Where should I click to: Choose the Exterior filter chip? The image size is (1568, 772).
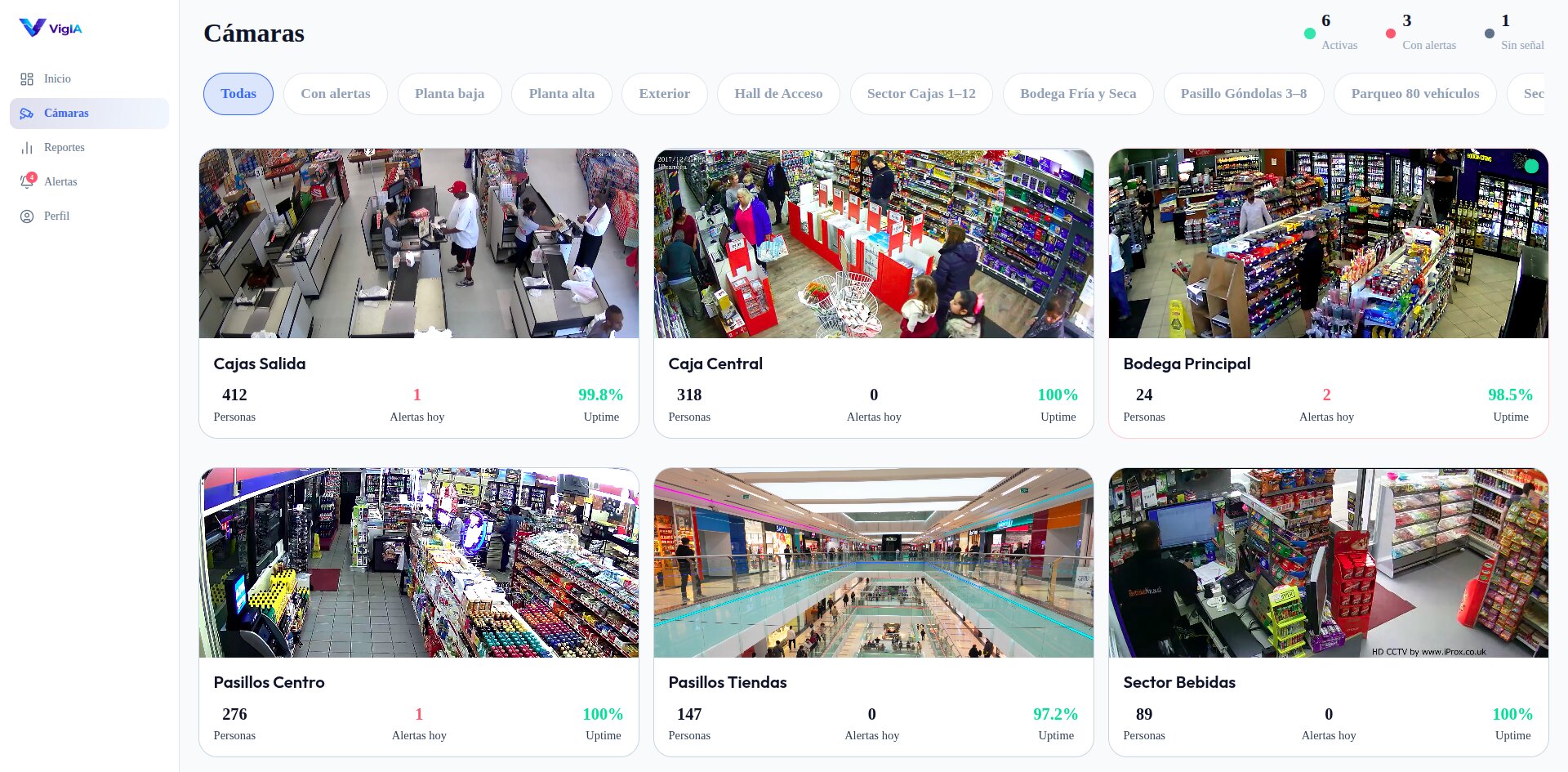point(665,94)
